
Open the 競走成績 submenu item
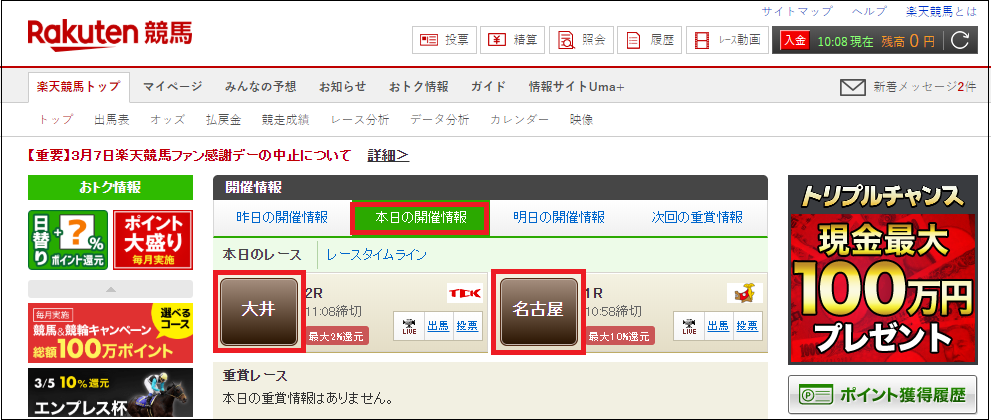(286, 119)
